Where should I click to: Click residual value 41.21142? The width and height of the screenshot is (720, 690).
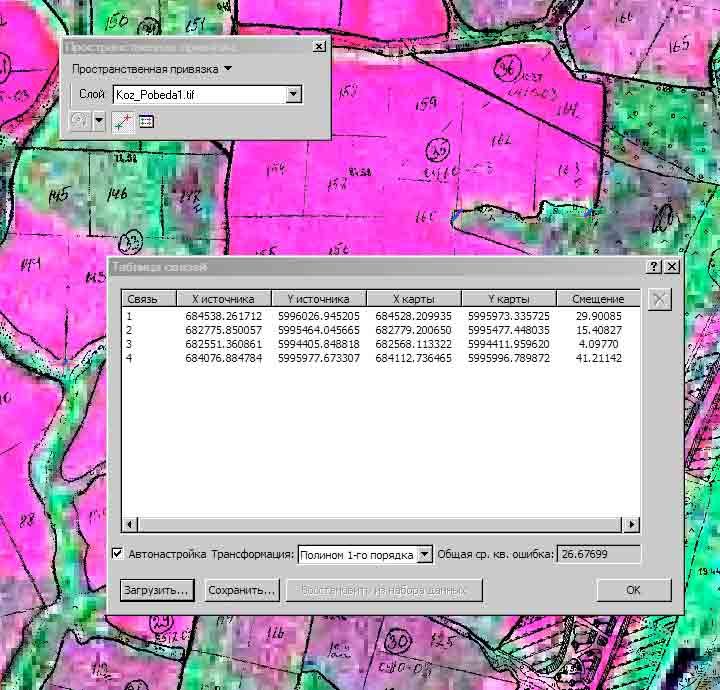[x=599, y=358]
